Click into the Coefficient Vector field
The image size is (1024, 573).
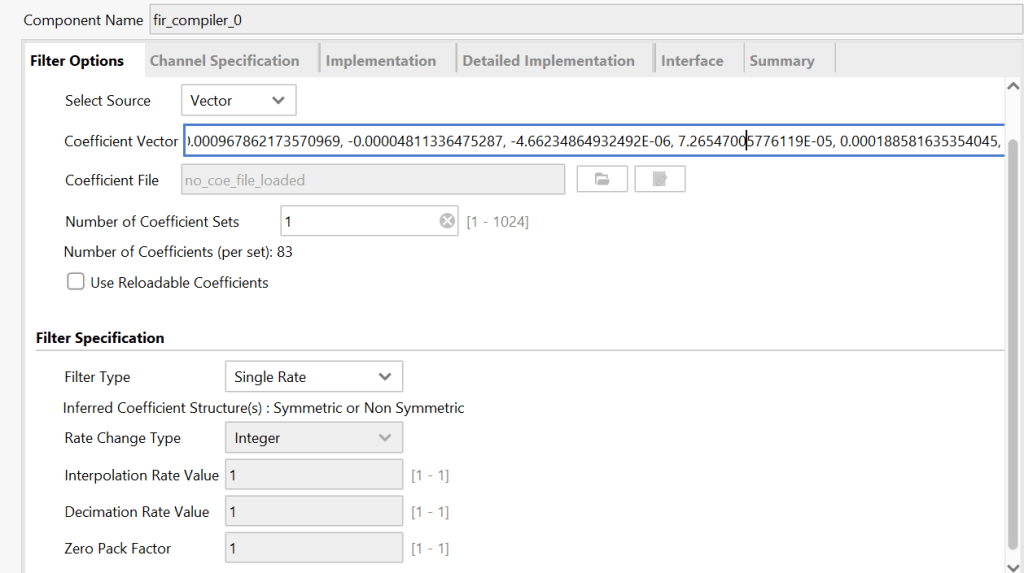[592, 141]
